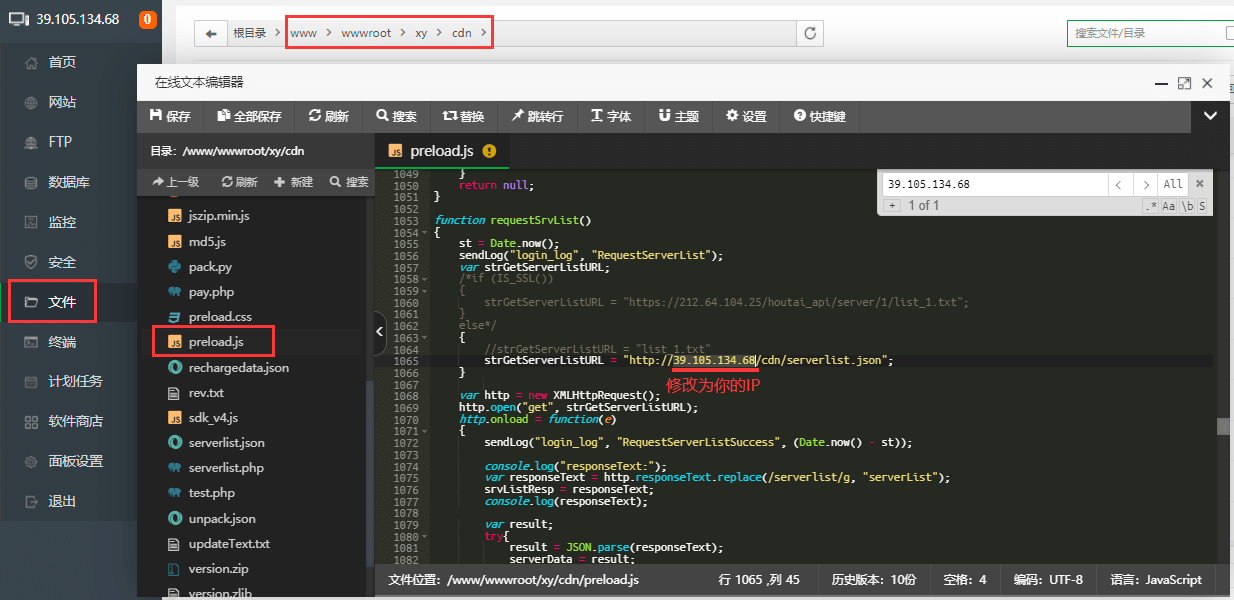Open 终端 terminal in left sidebar
The width and height of the screenshot is (1234, 600).
62,342
